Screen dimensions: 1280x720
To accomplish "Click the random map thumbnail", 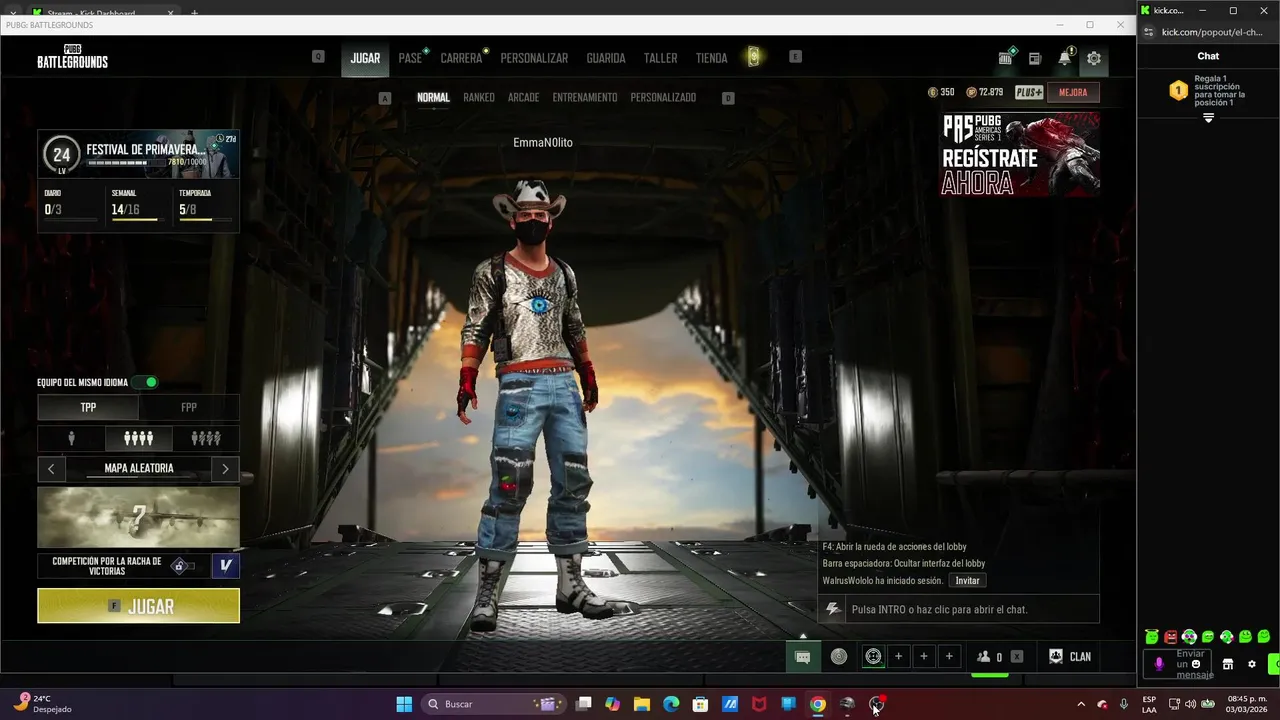I will coord(138,517).
